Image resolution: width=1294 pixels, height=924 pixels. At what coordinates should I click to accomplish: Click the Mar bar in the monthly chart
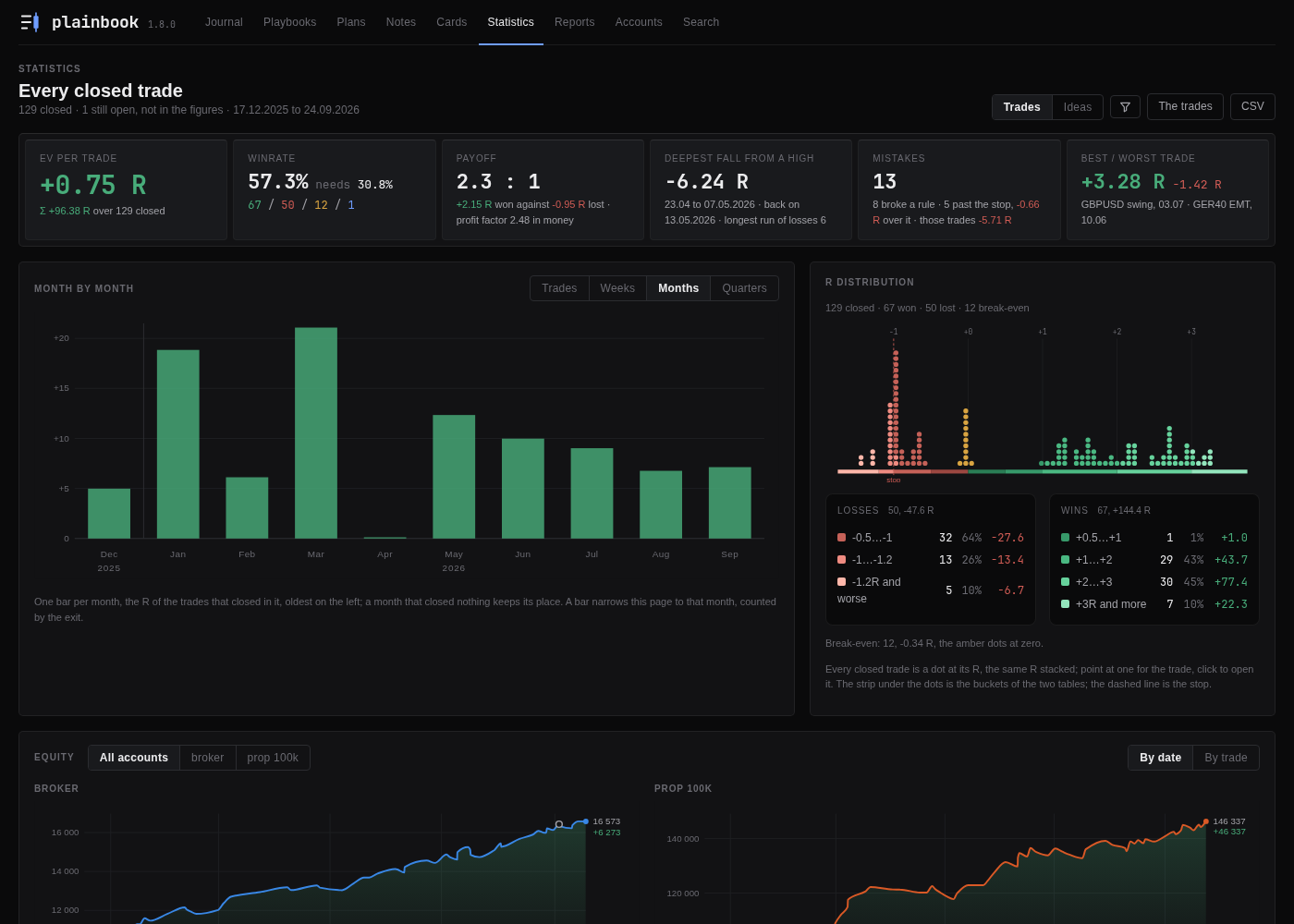(316, 433)
